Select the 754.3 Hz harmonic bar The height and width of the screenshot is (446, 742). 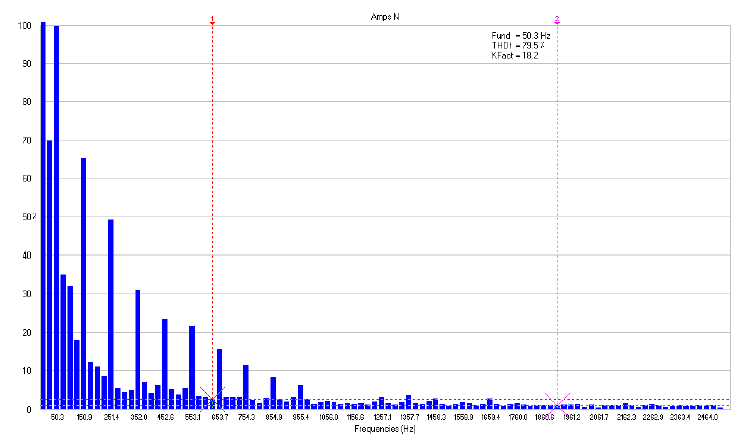click(x=246, y=386)
